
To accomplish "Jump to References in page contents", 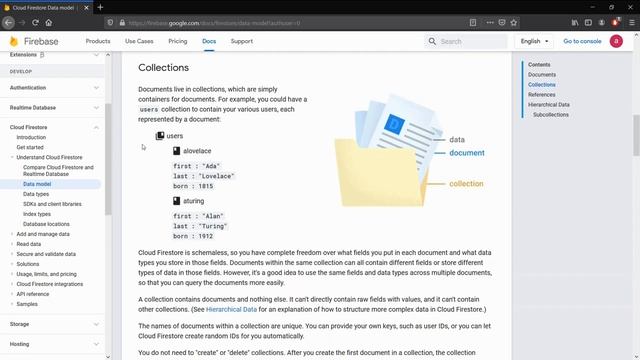I will pyautogui.click(x=542, y=95).
